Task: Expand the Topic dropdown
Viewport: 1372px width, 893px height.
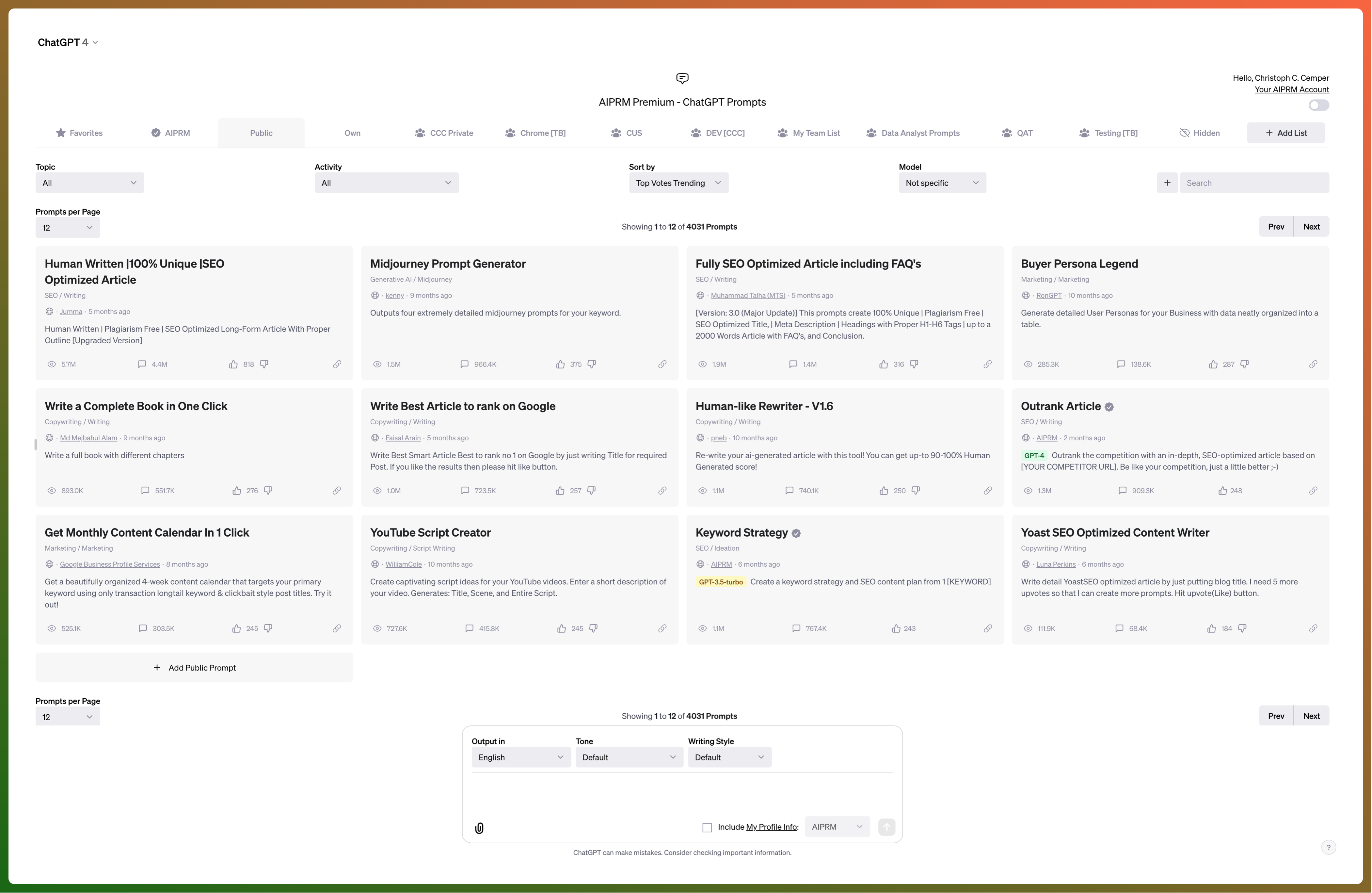Action: 89,183
